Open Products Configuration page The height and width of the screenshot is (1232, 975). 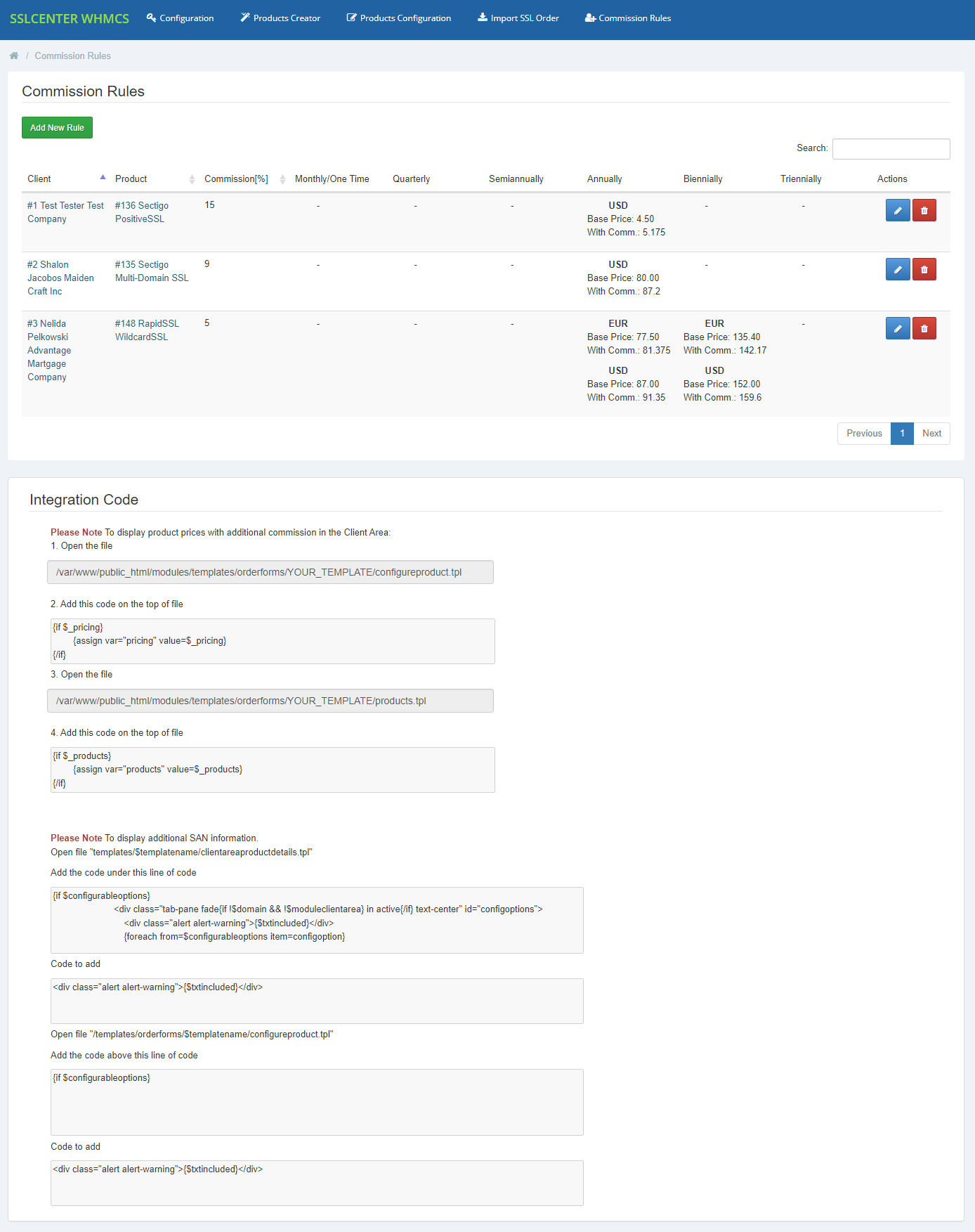coord(399,18)
